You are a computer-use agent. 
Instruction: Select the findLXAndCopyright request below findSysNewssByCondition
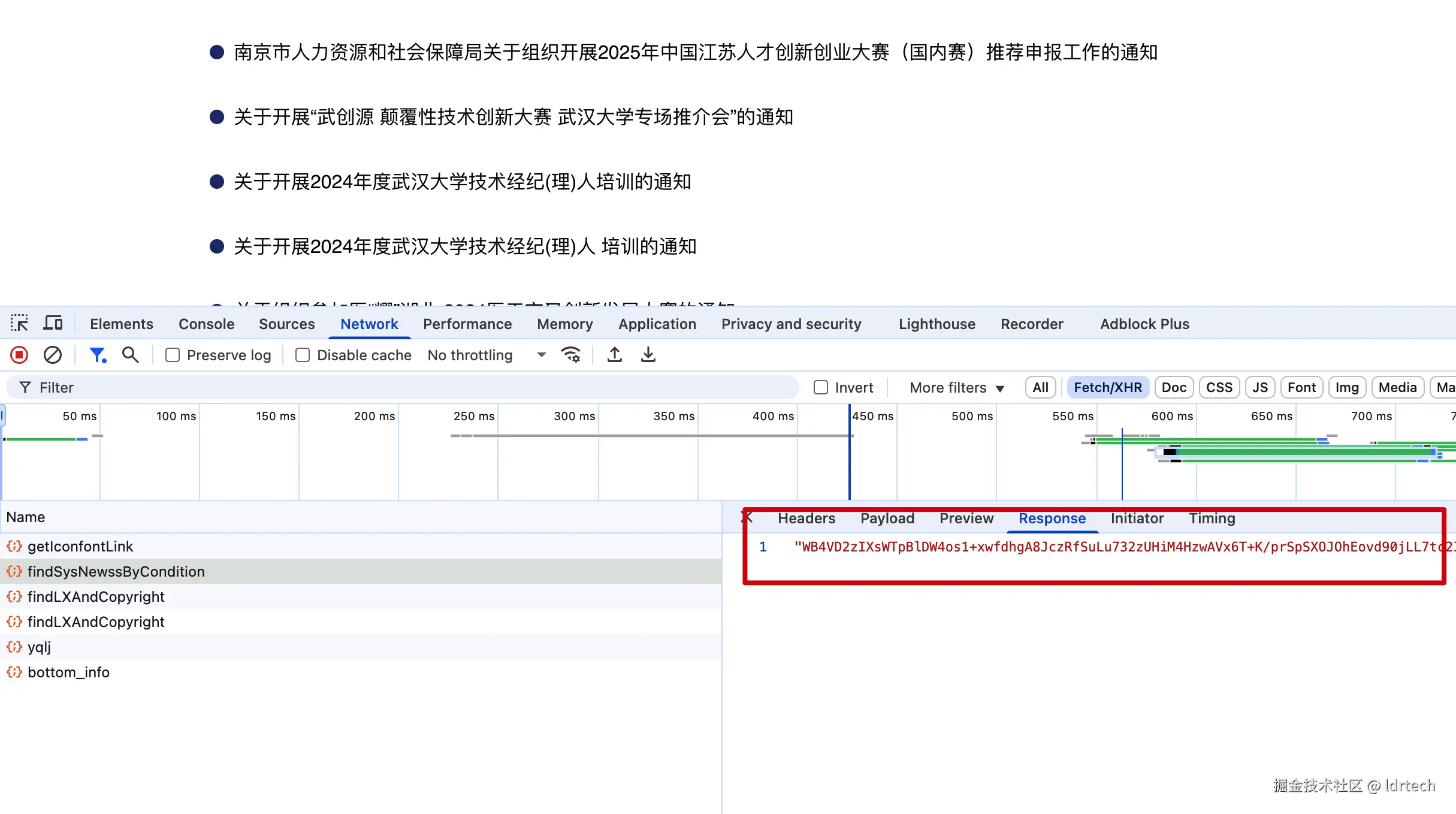96,597
